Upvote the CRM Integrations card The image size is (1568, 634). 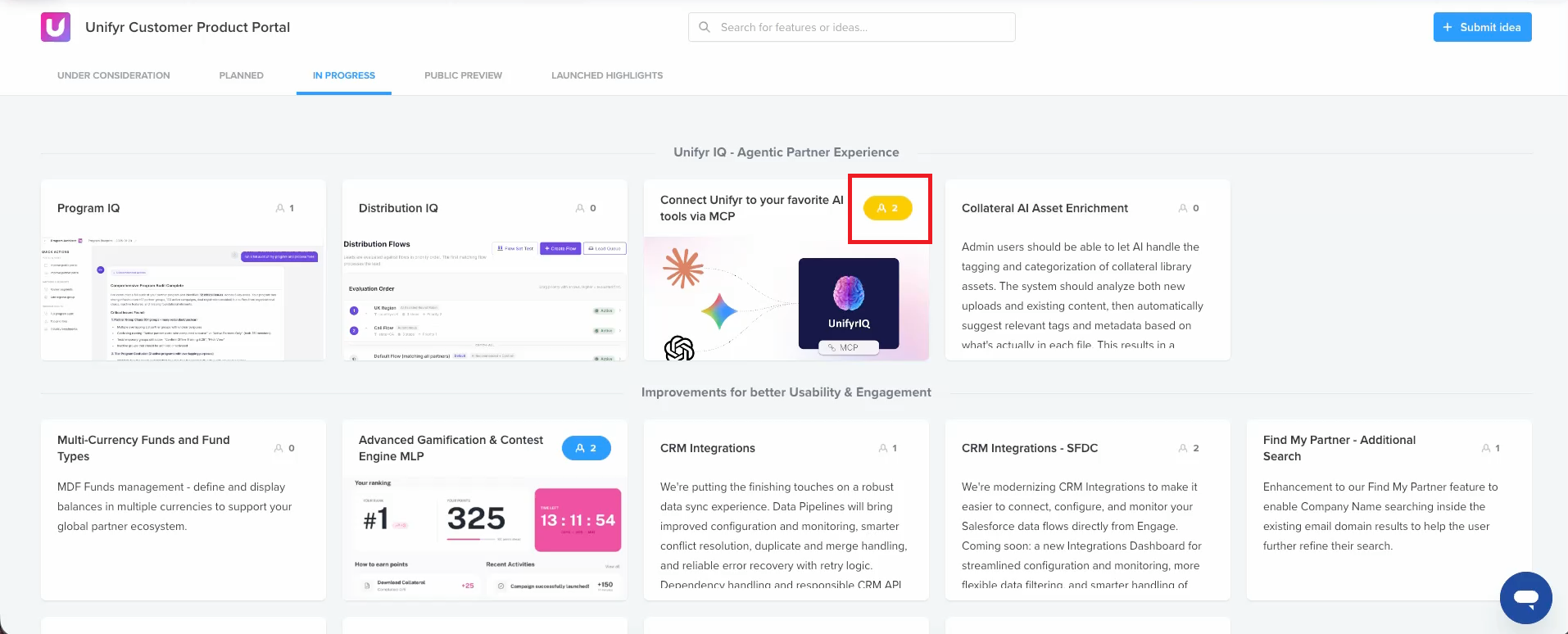[x=888, y=448]
